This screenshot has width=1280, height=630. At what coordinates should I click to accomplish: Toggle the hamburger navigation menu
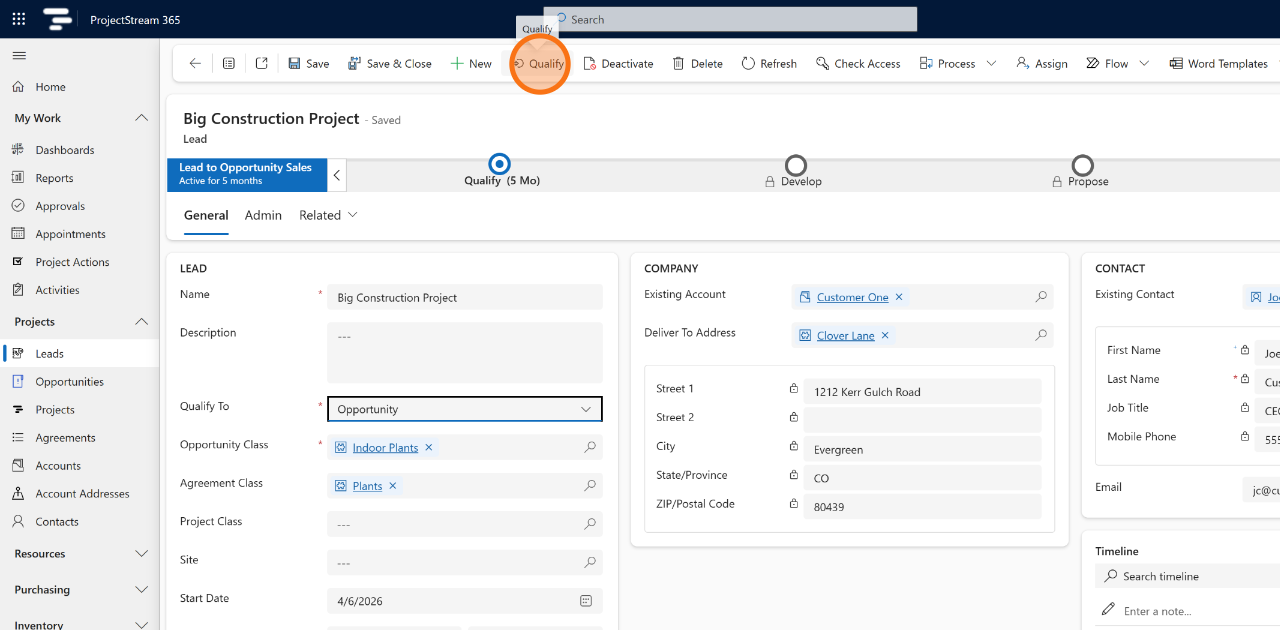pos(19,55)
